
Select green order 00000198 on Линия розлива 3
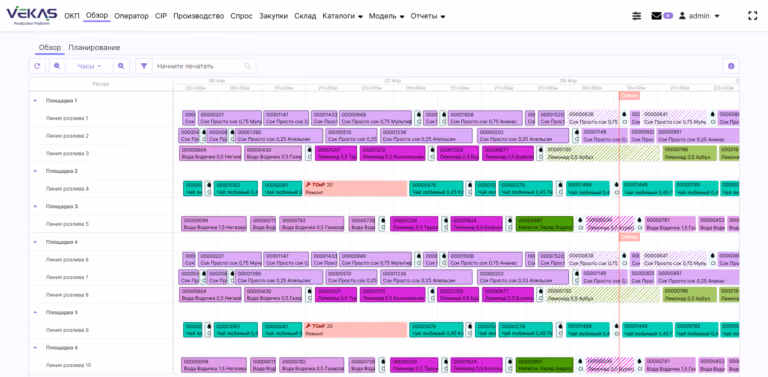click(689, 153)
